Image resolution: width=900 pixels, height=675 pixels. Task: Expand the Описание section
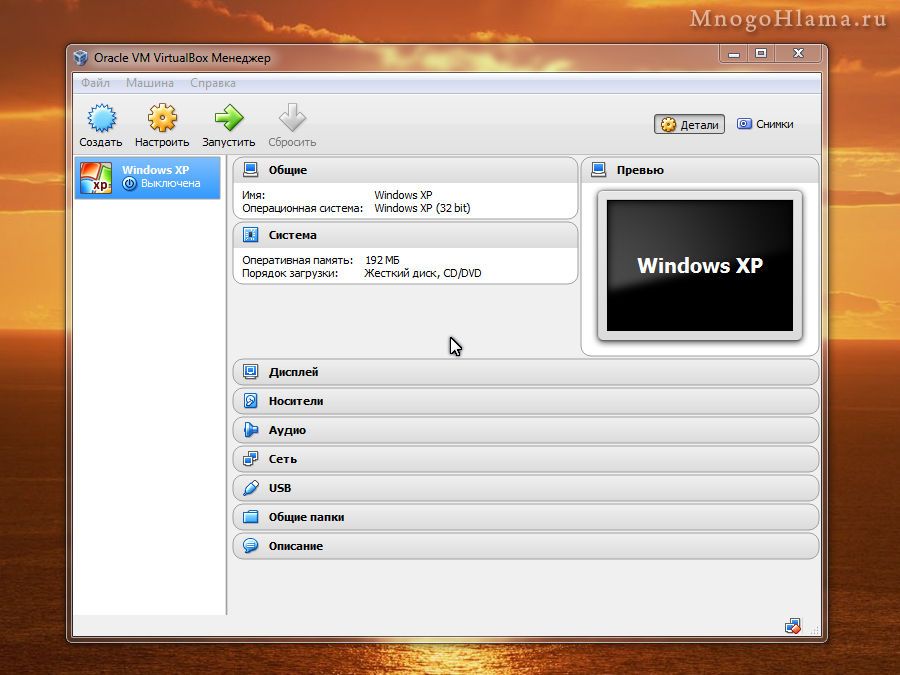(526, 546)
